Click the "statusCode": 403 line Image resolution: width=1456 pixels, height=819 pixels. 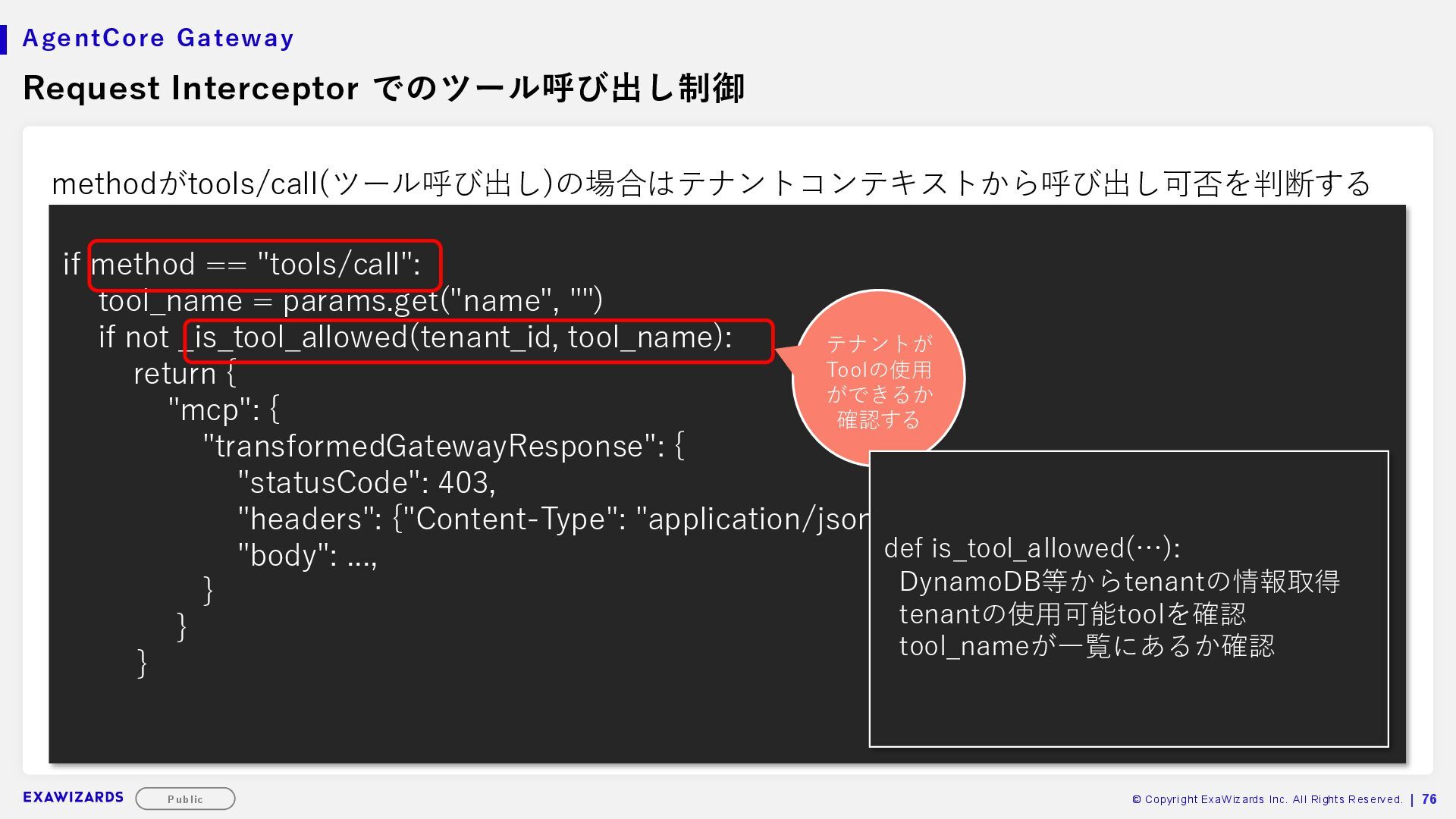tap(366, 483)
